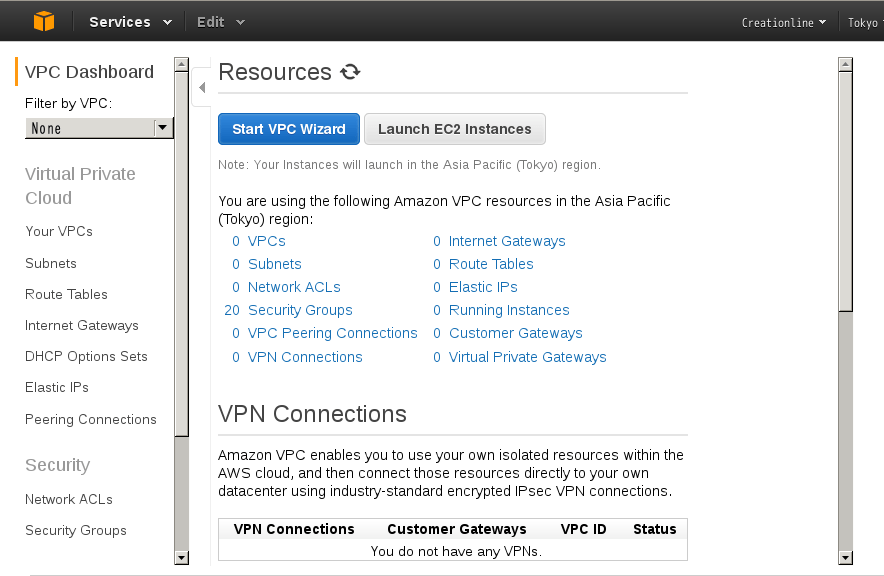Open the Security Groups resource link
This screenshot has height=576, width=884.
pyautogui.click(x=300, y=310)
